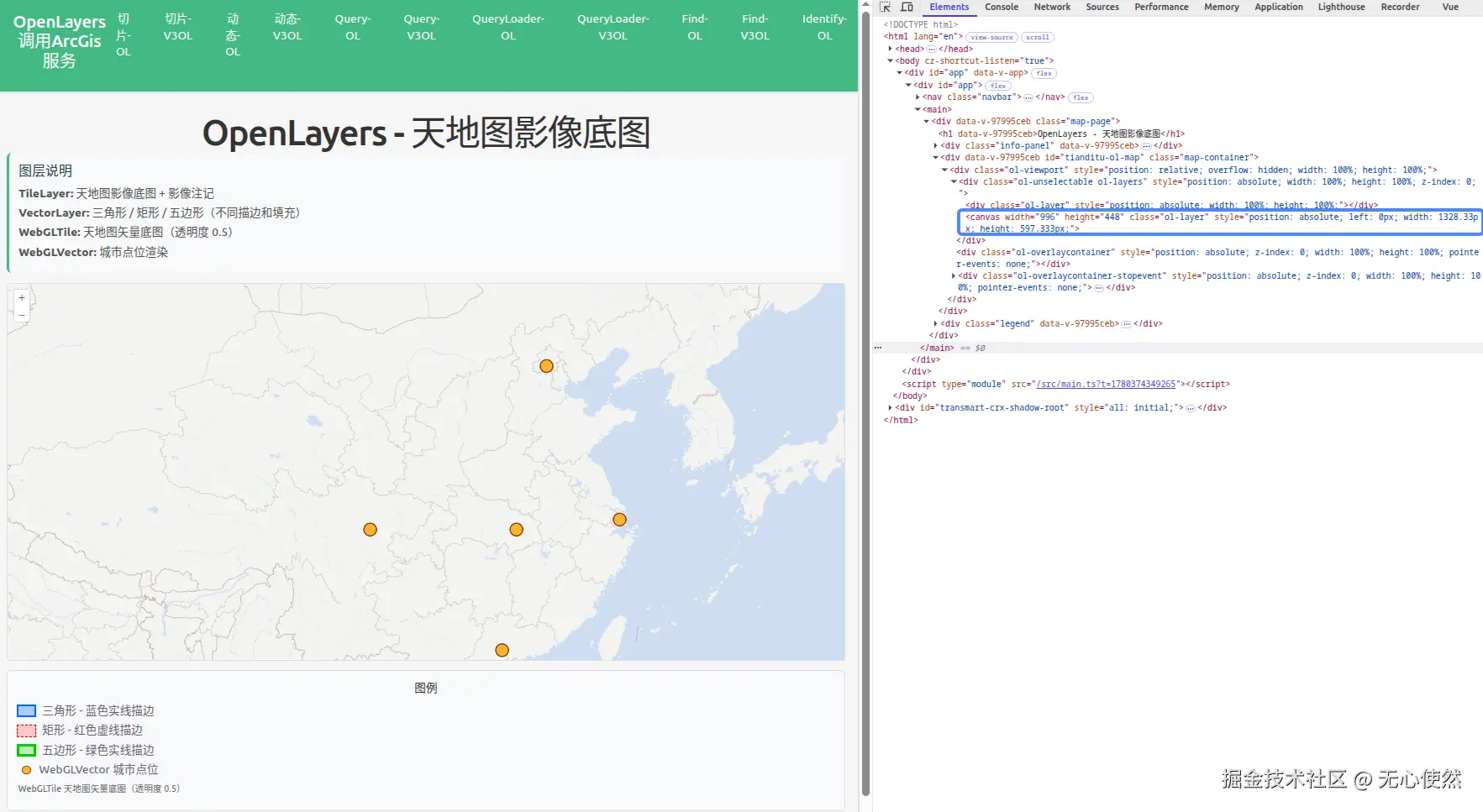The height and width of the screenshot is (812, 1483).
Task: Go to the 动态-OL navbar link
Action: click(x=233, y=35)
